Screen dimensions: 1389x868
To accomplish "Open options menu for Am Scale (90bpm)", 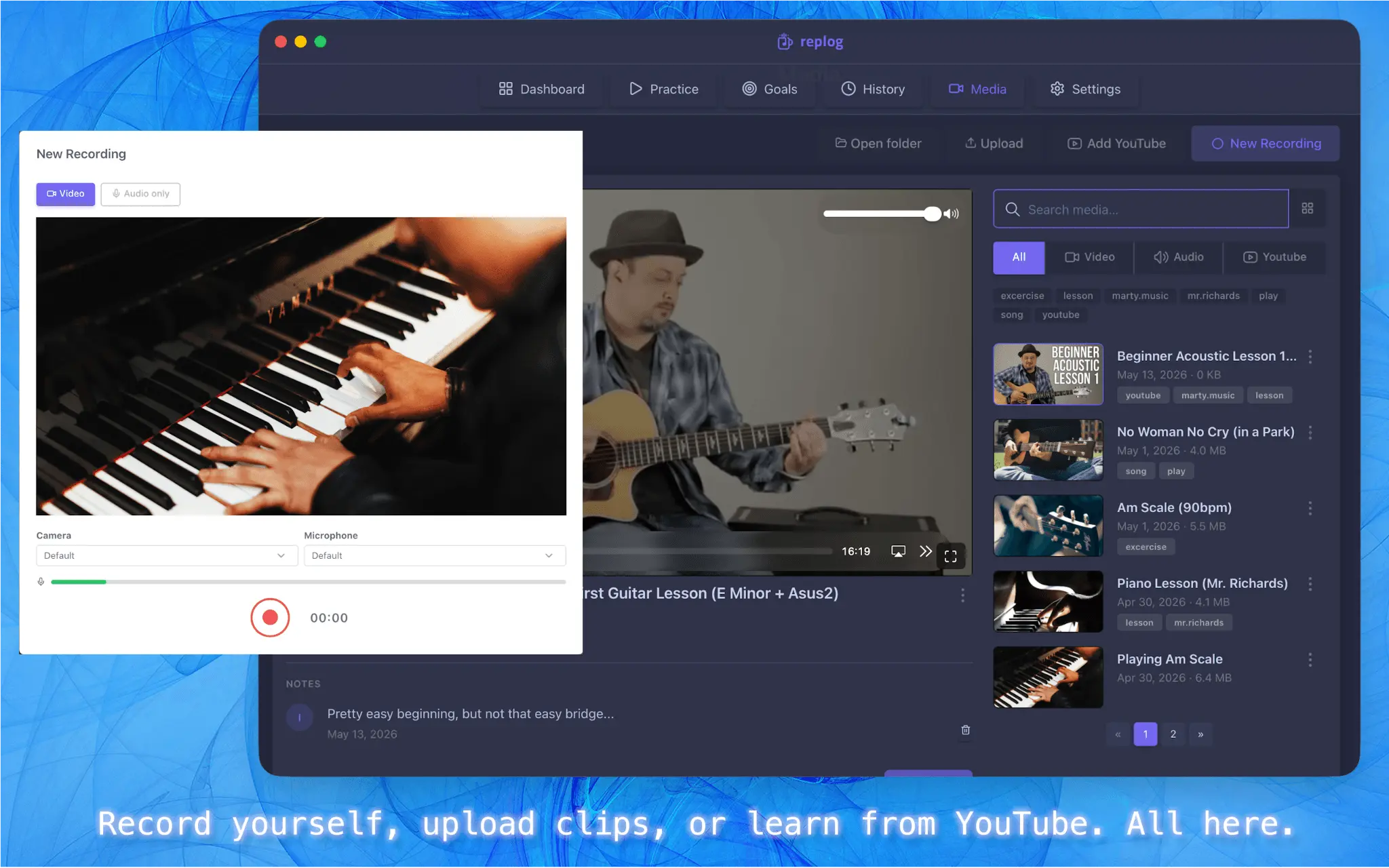I will pyautogui.click(x=1310, y=509).
